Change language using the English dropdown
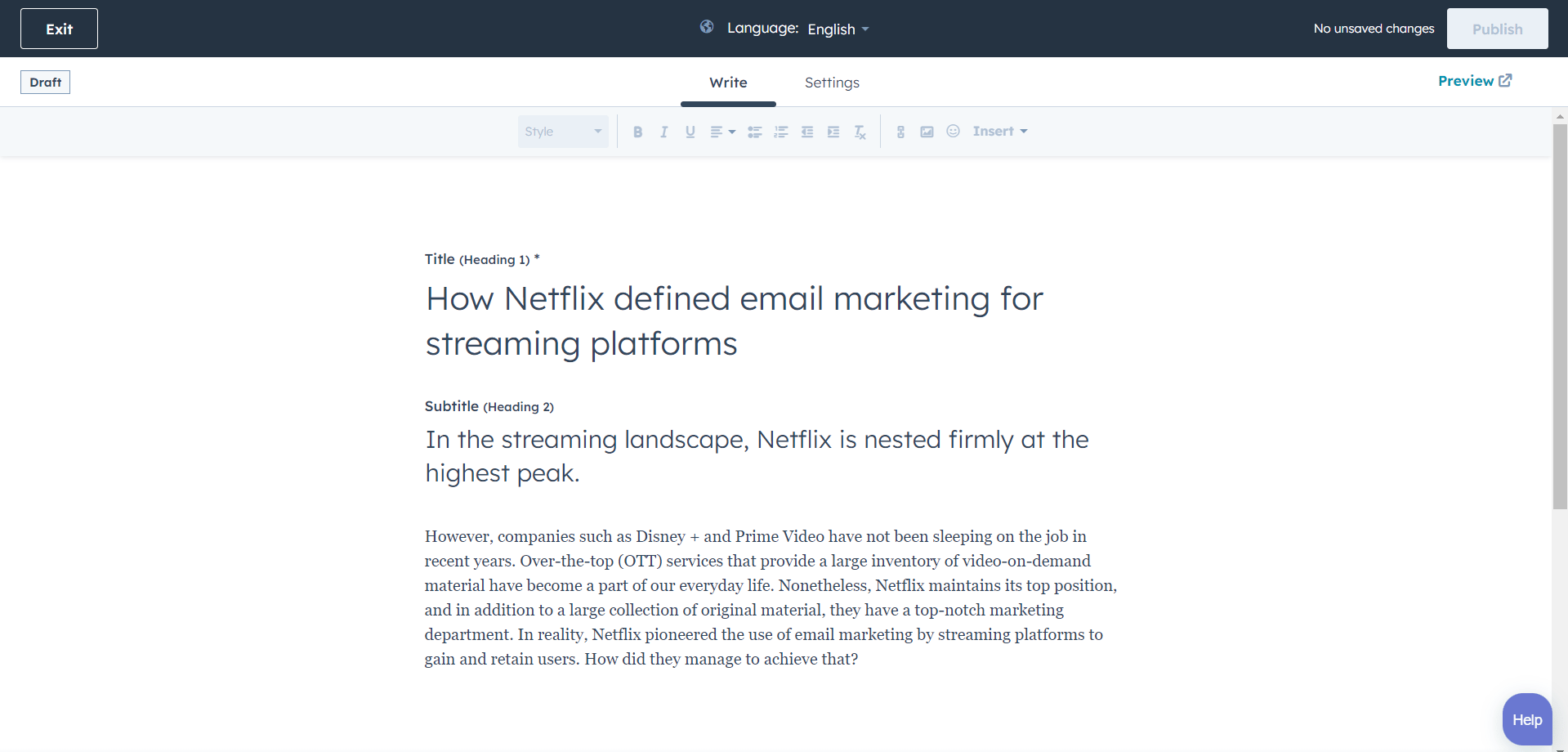 (838, 29)
